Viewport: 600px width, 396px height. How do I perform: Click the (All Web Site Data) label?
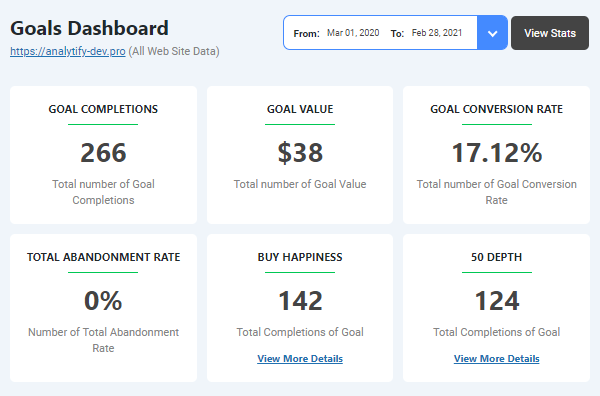(174, 51)
